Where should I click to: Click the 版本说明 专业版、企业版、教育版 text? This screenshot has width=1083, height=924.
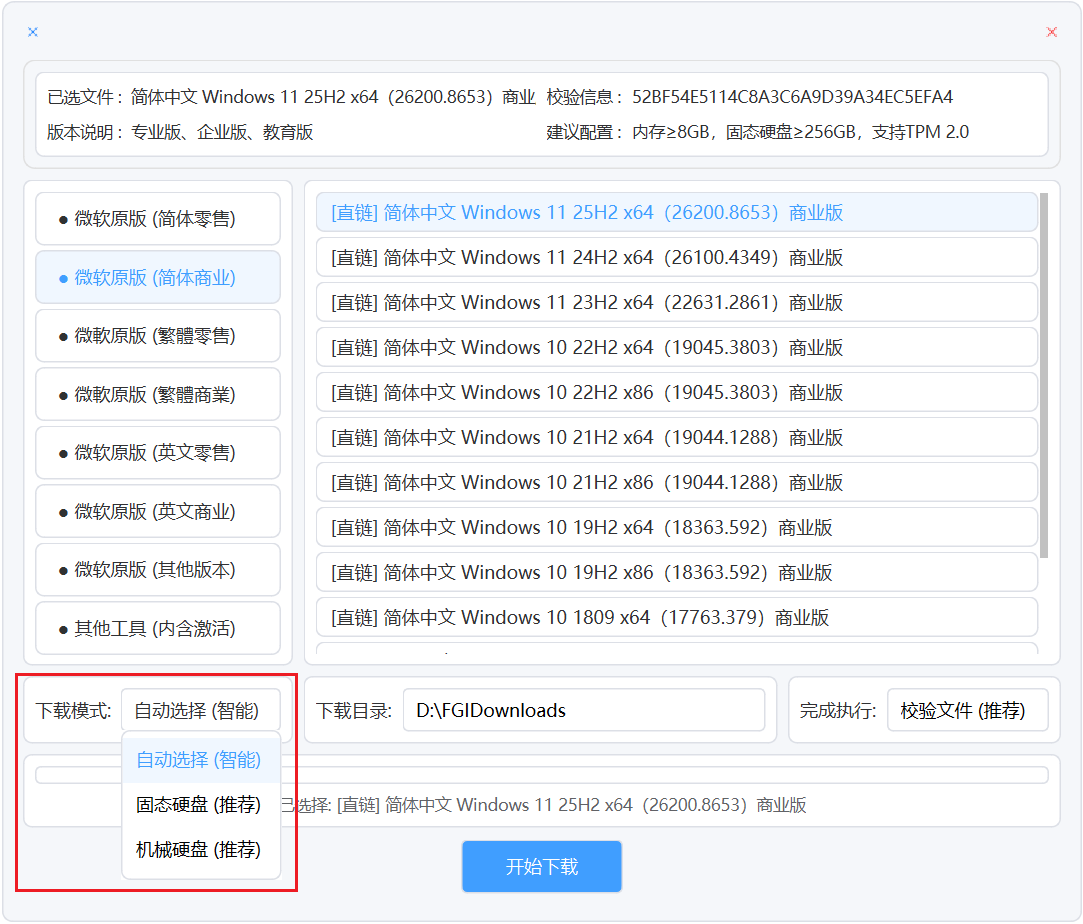[x=222, y=132]
